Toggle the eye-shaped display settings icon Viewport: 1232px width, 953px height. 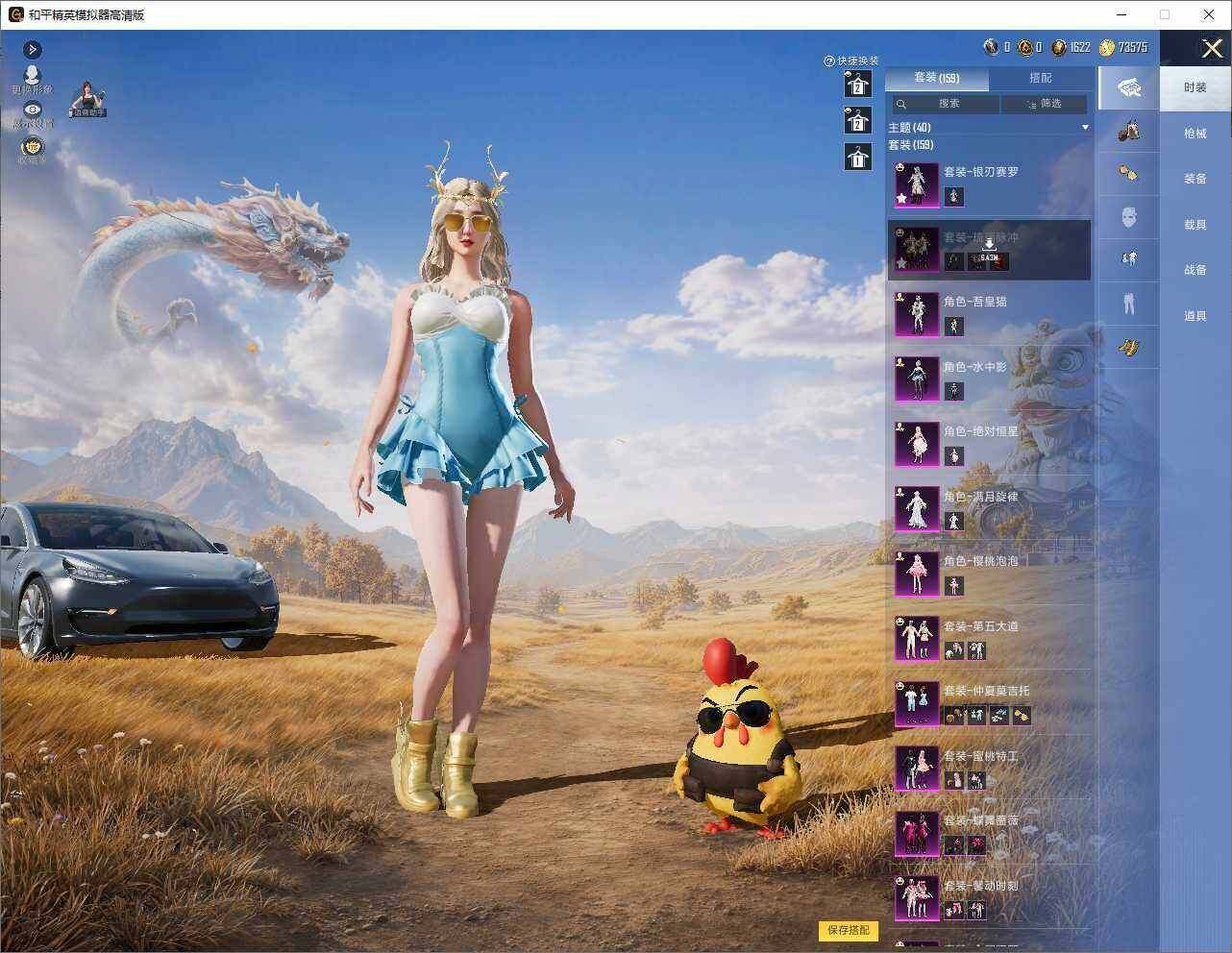33,110
